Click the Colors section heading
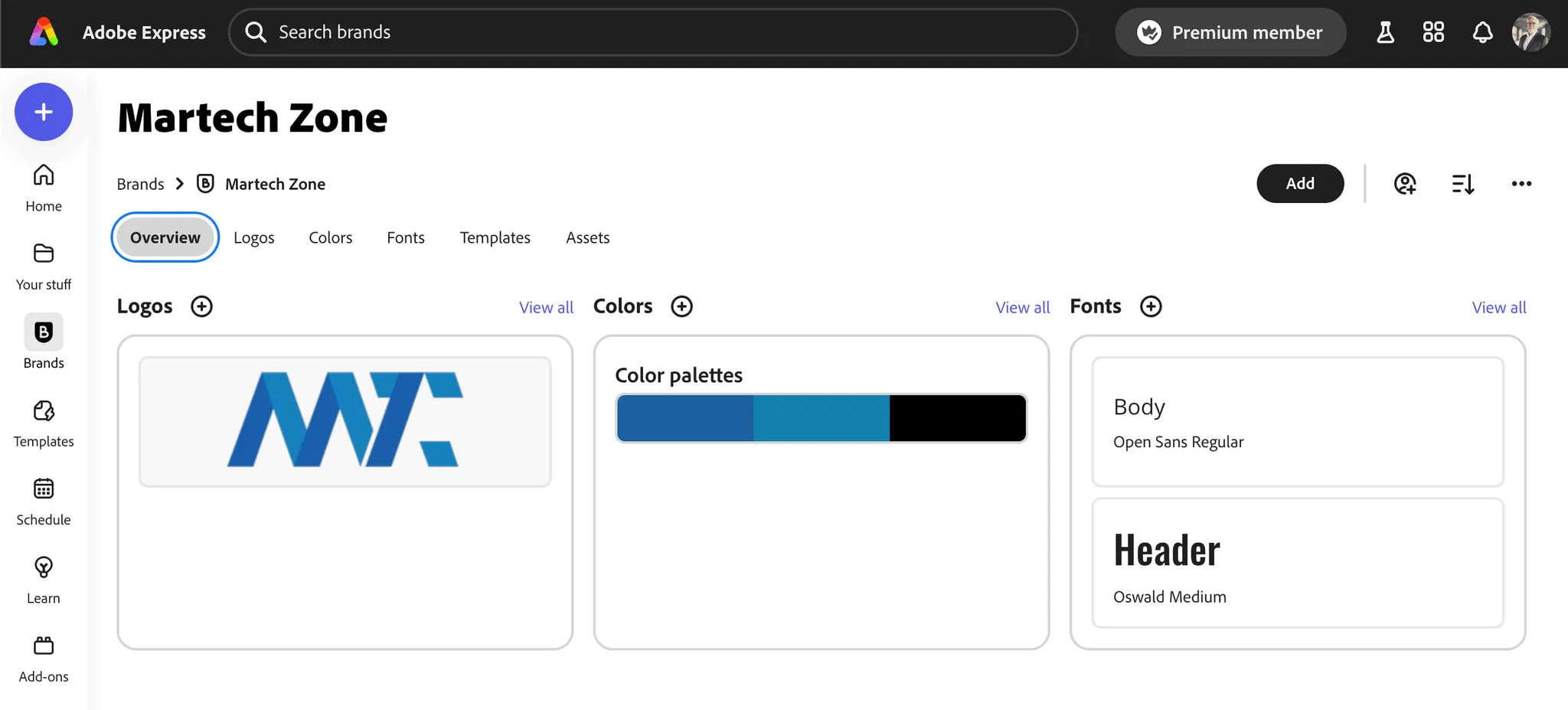 pos(622,306)
